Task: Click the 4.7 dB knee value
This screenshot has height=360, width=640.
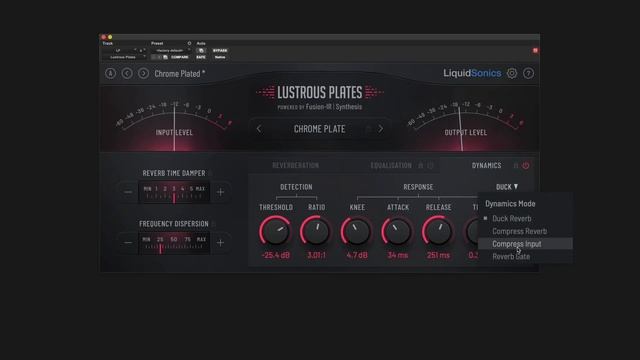Action: coord(357,256)
